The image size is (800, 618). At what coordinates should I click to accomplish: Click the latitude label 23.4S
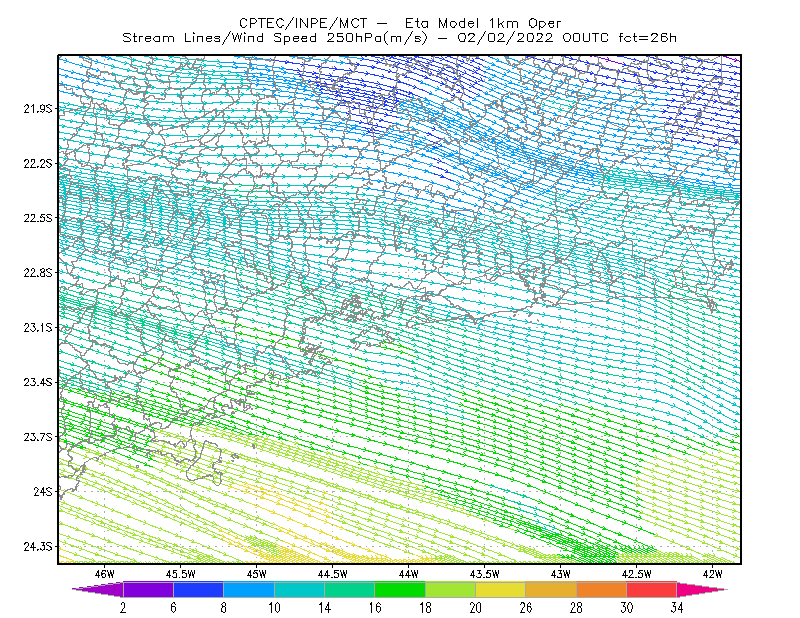[x=38, y=382]
